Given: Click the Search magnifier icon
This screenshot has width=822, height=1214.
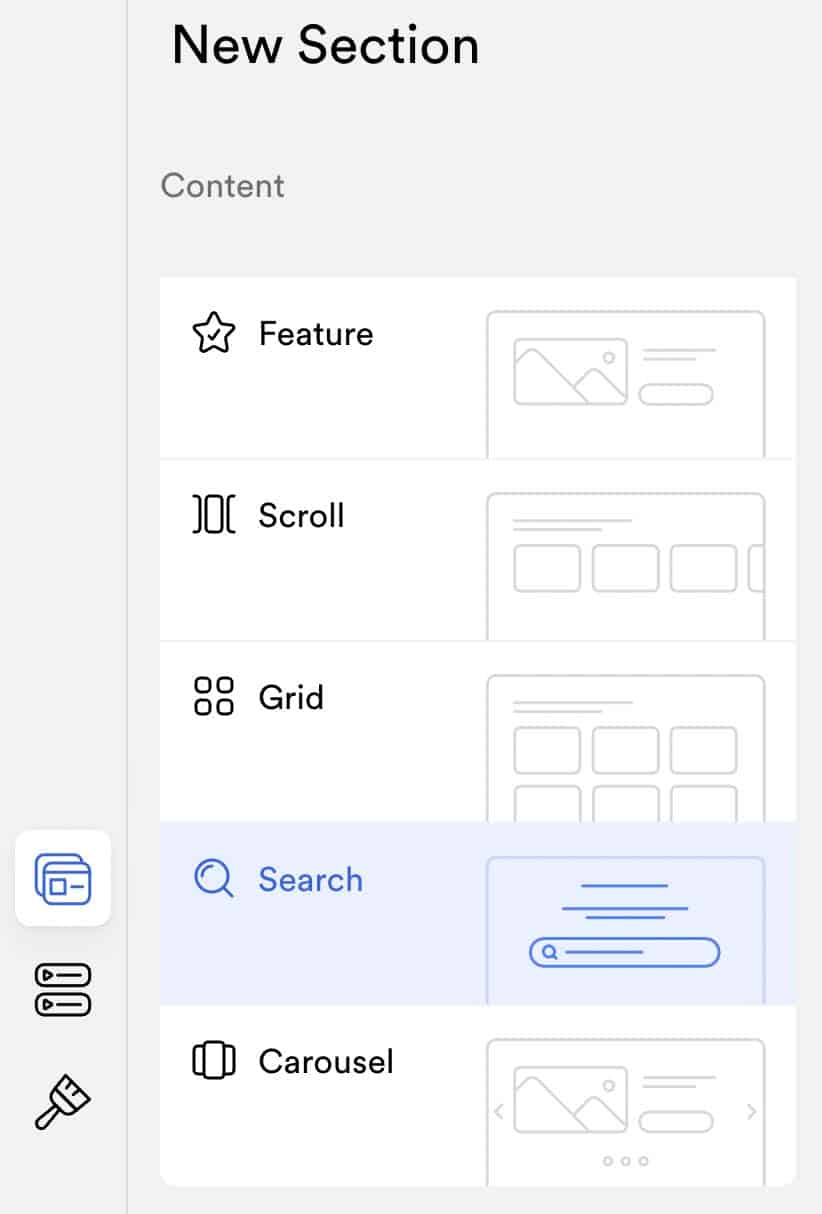Looking at the screenshot, I should (x=213, y=879).
